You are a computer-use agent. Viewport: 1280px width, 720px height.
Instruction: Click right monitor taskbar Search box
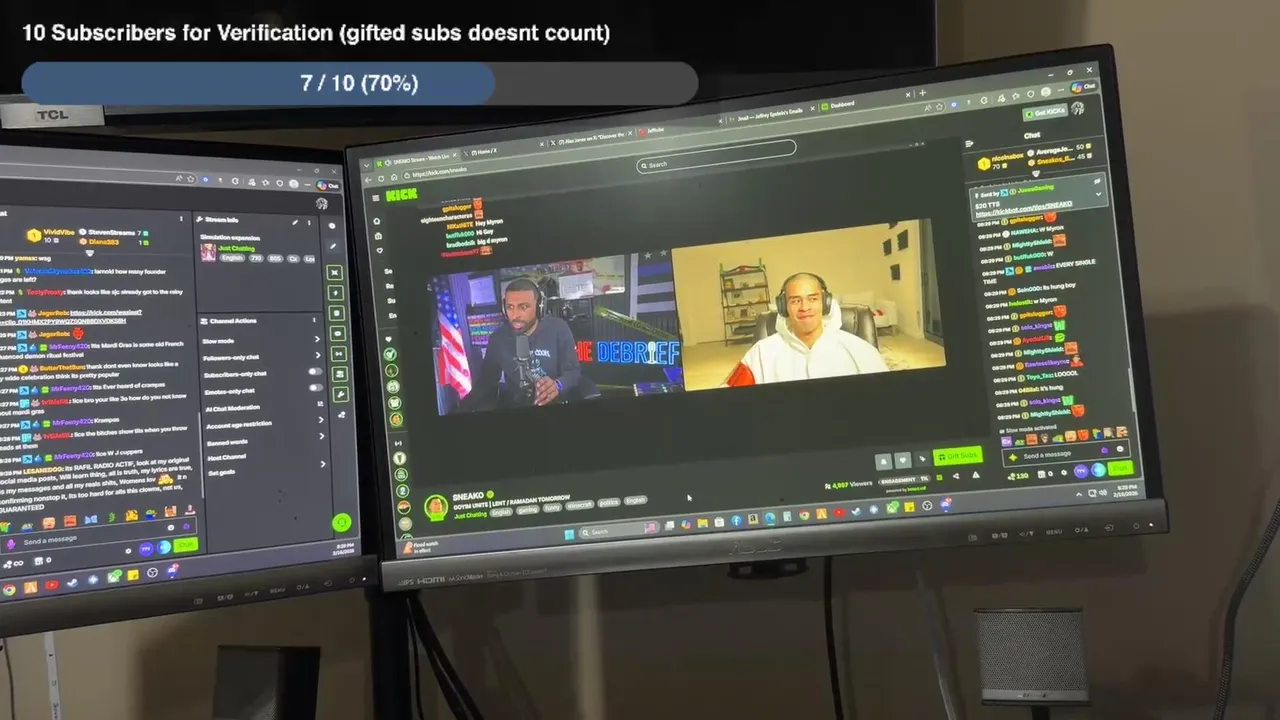point(619,531)
